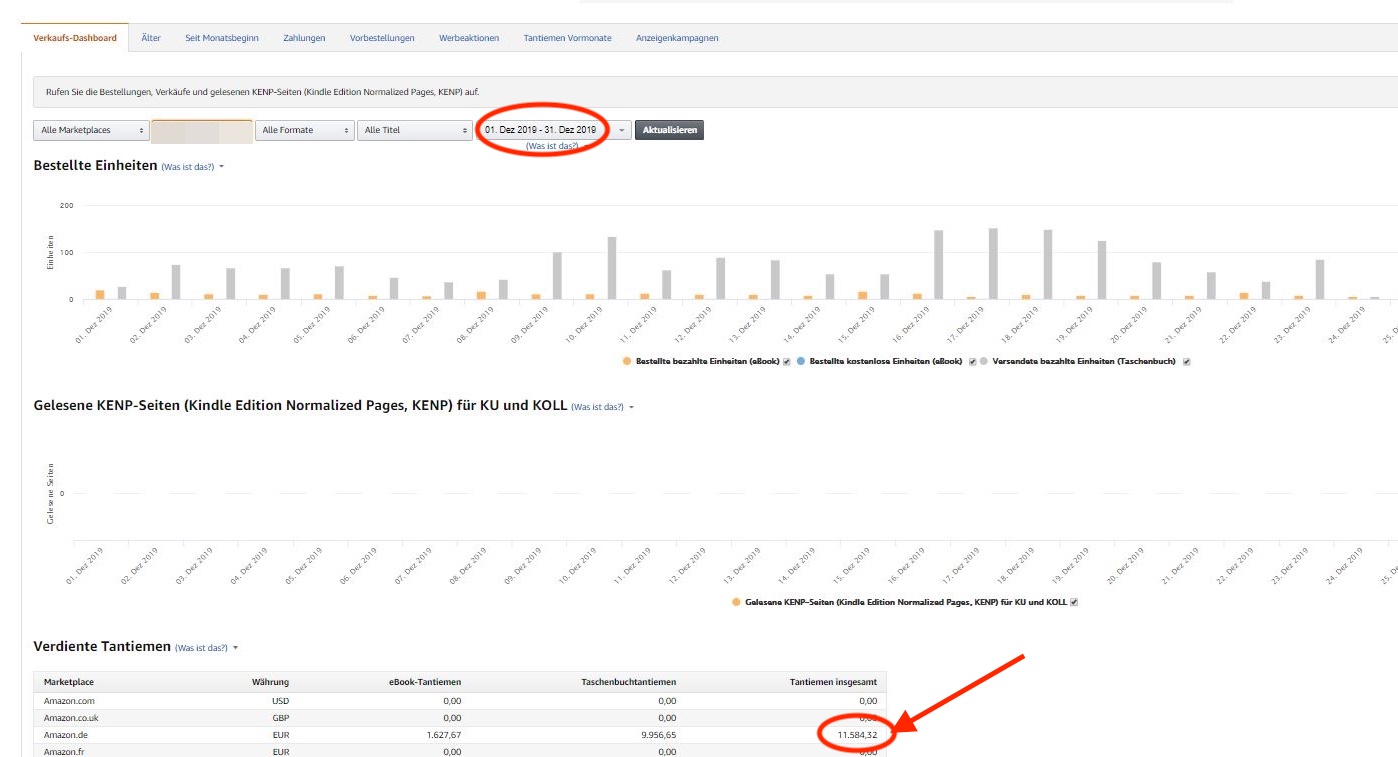Click the GBP currency cell
Image resolution: width=1398 pixels, height=757 pixels.
pyautogui.click(x=280, y=718)
